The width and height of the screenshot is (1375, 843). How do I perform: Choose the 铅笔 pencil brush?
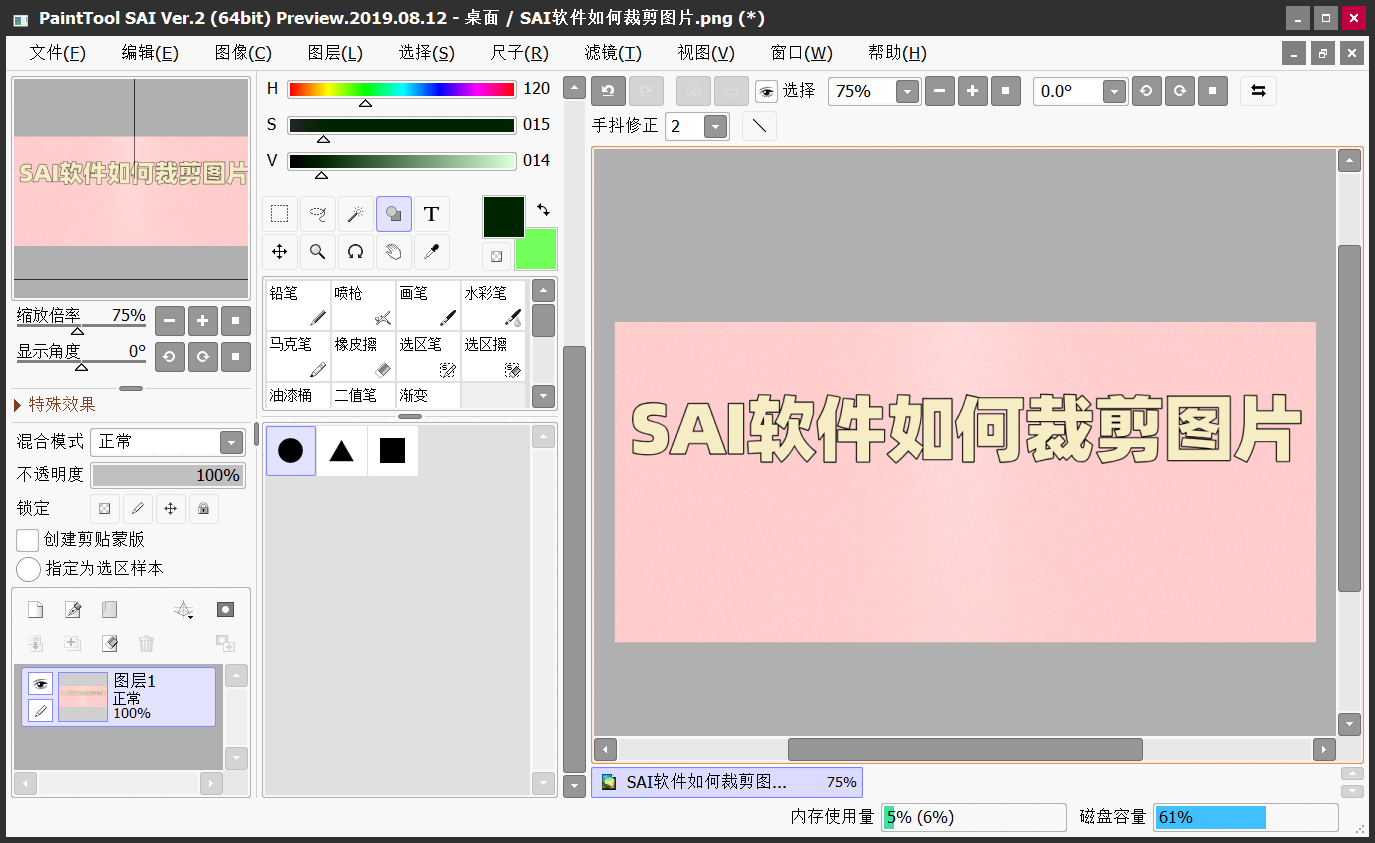[297, 305]
